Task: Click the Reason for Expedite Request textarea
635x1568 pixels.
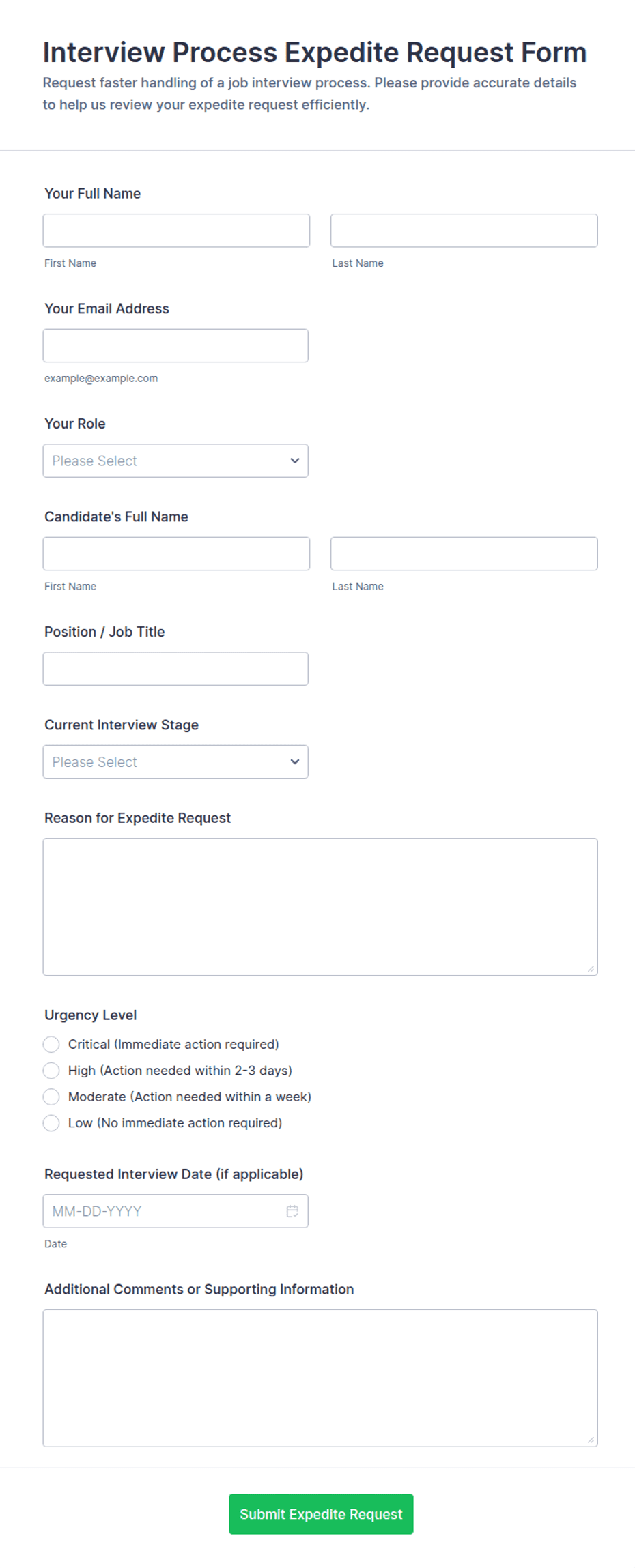Action: [x=320, y=907]
